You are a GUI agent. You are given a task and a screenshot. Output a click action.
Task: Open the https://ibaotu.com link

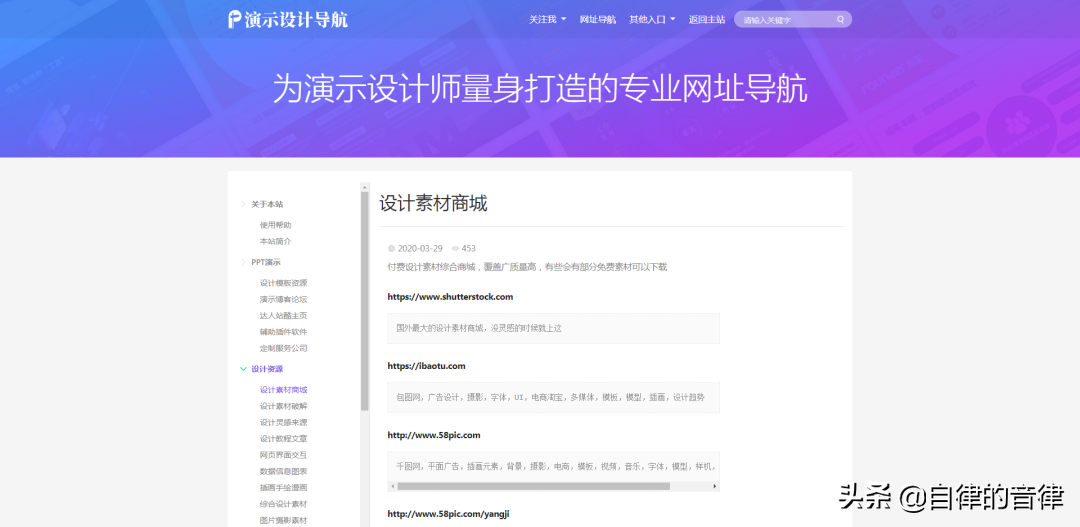pos(426,366)
